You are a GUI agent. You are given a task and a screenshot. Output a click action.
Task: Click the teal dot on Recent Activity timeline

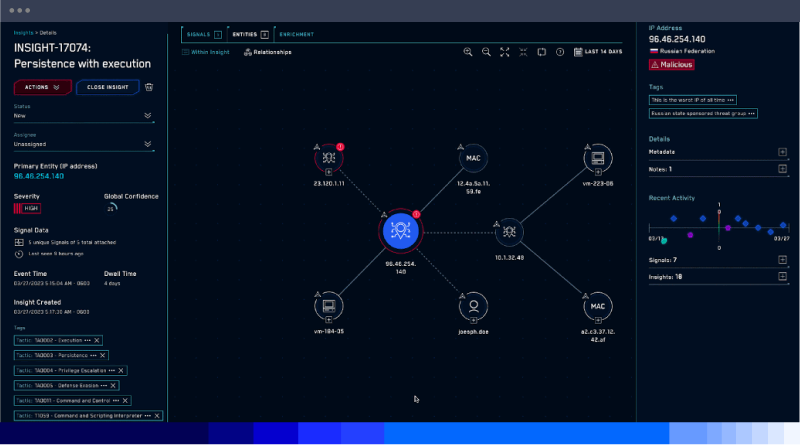tap(663, 240)
